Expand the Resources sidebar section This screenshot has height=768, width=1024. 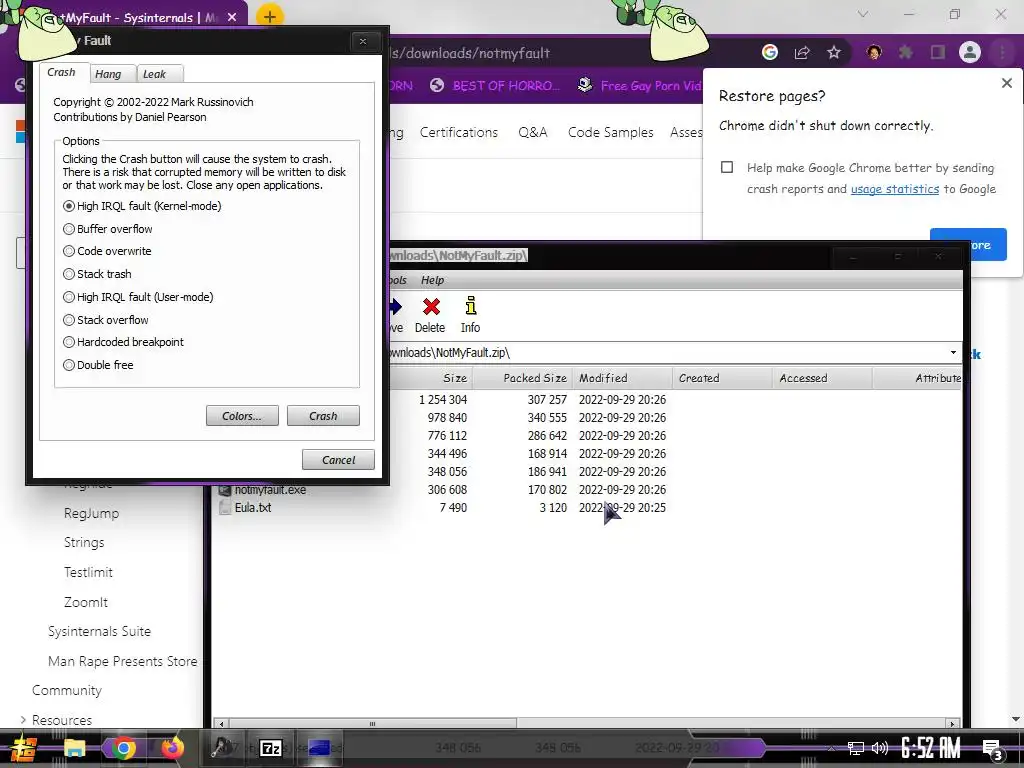pyautogui.click(x=23, y=720)
